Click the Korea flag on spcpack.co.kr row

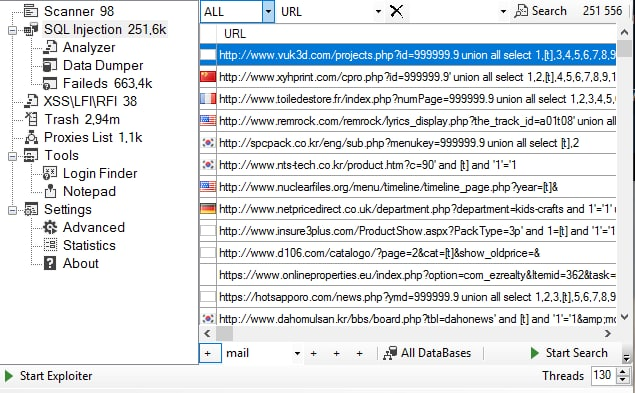pyautogui.click(x=208, y=143)
